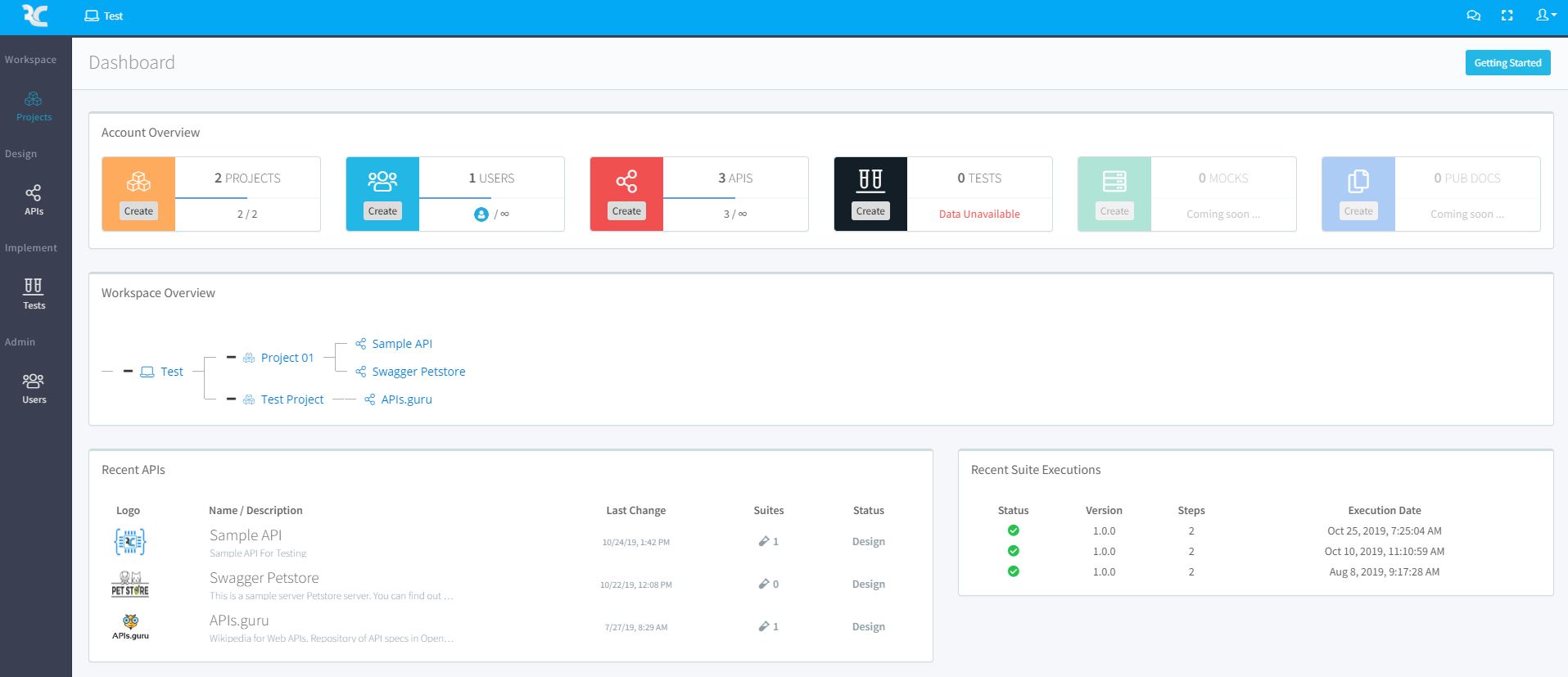Collapse the Test Project tree node
This screenshot has width=1568, height=677.
click(231, 399)
